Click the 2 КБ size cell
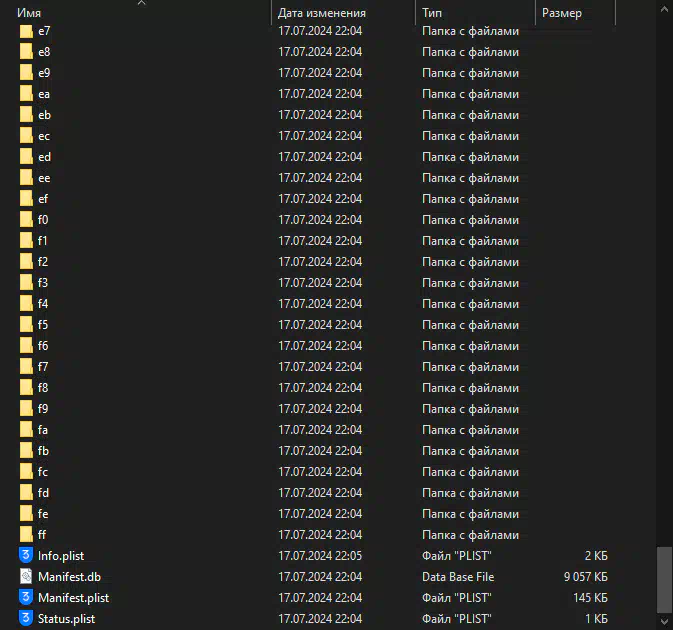Screen dimensions: 673x630 tap(596, 556)
